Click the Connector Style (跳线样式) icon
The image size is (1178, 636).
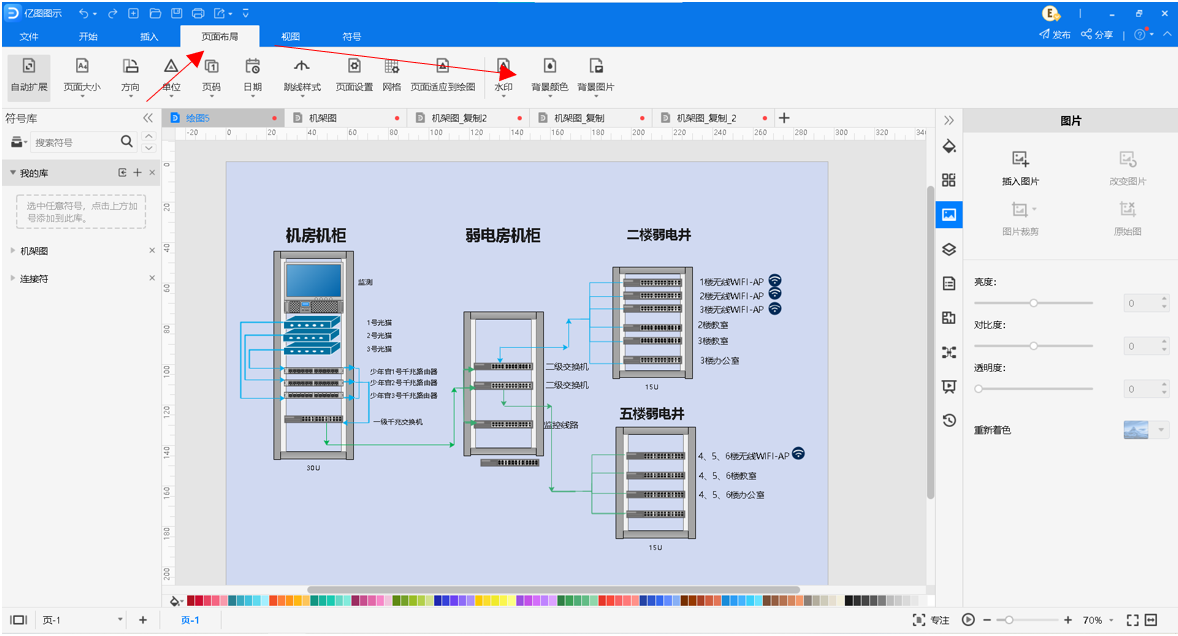301,67
